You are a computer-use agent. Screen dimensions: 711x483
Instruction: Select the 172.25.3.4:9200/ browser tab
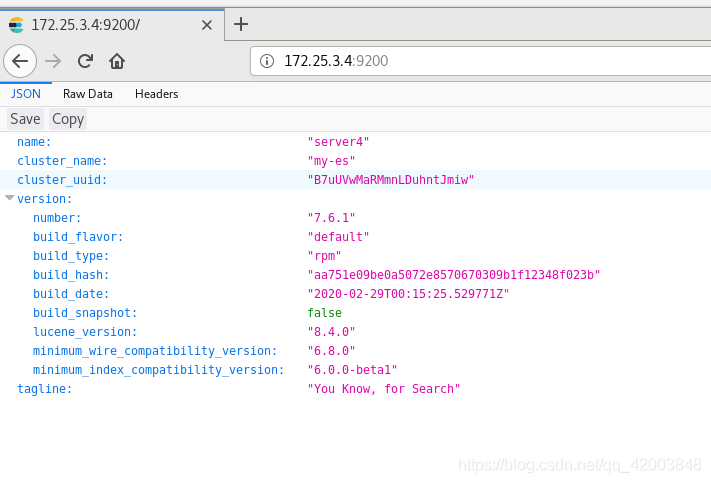coord(112,25)
